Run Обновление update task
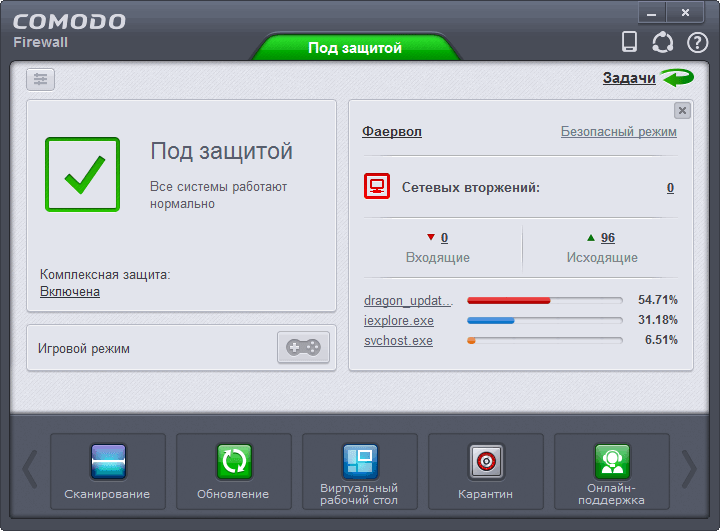This screenshot has height=531, width=720. 234,471
